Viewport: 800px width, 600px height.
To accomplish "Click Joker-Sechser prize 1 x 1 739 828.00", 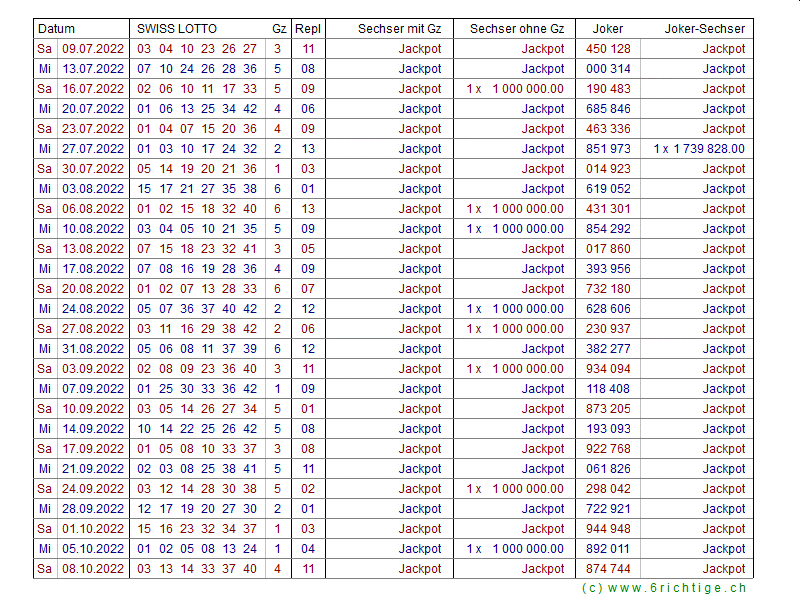I will (699, 149).
